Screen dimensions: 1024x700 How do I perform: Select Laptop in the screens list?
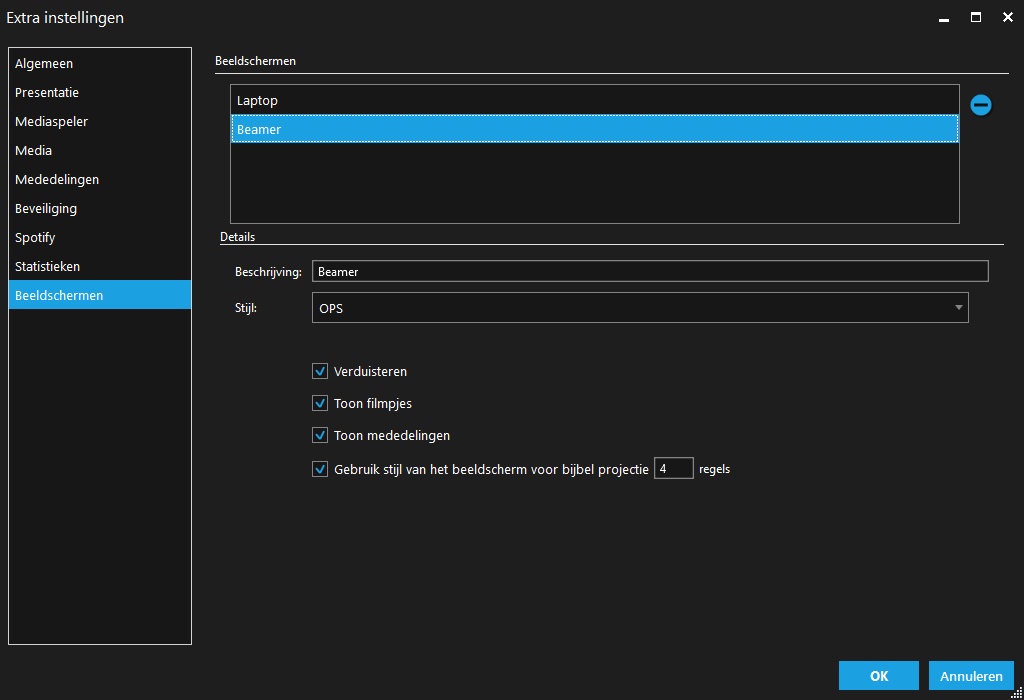pos(595,101)
